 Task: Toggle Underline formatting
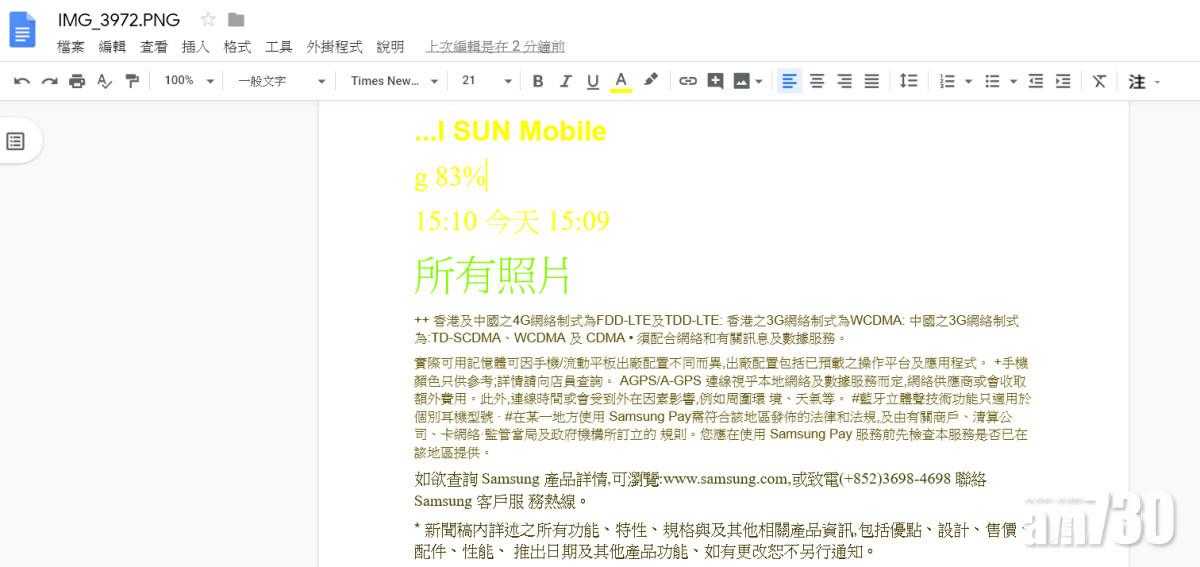click(x=593, y=81)
